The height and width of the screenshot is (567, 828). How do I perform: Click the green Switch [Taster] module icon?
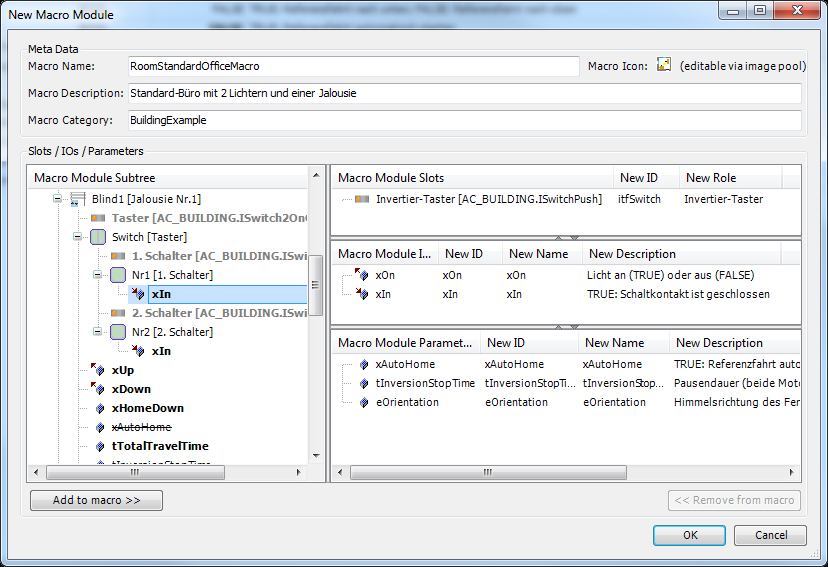98,237
